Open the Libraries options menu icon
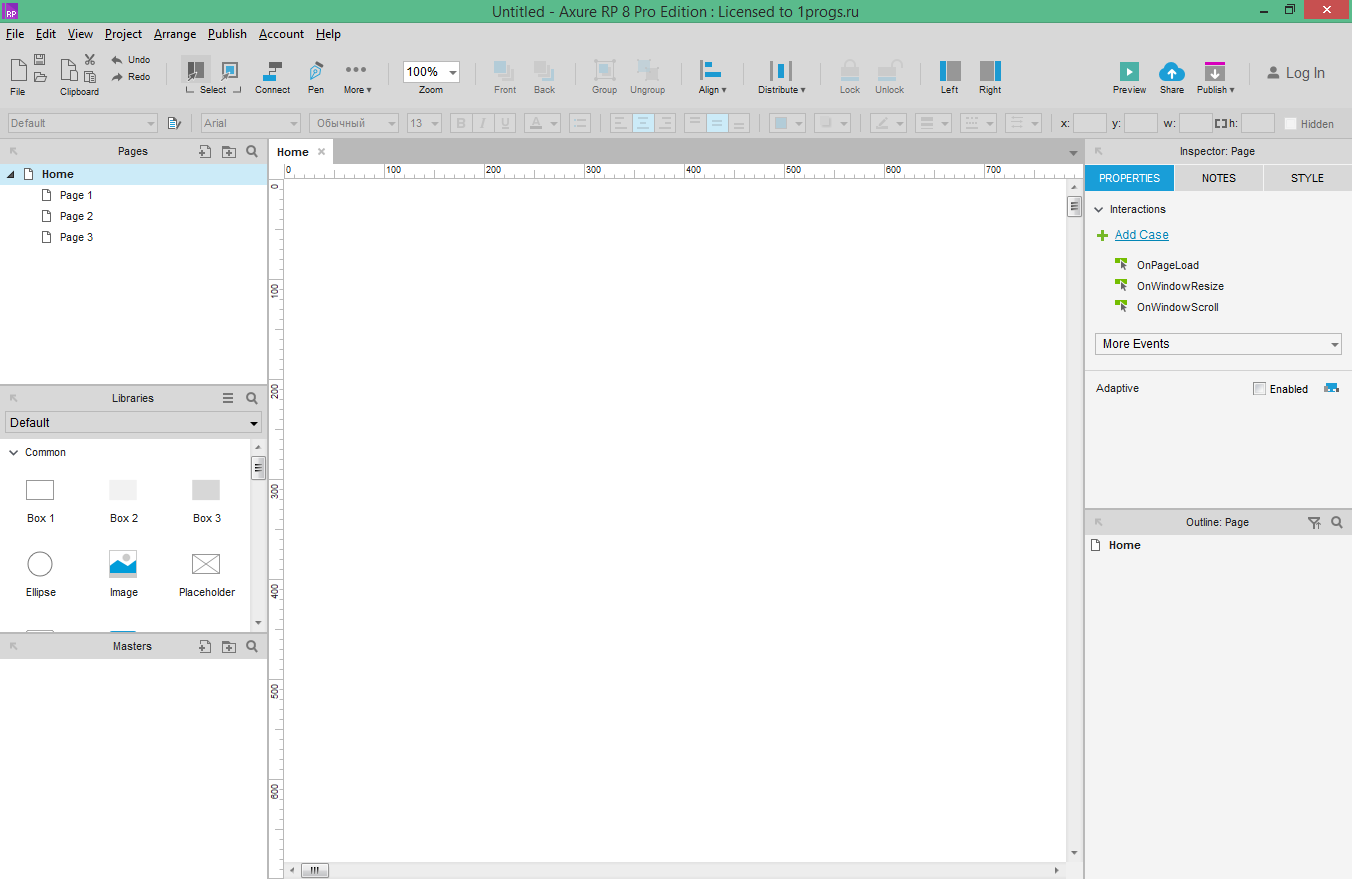 click(x=228, y=398)
